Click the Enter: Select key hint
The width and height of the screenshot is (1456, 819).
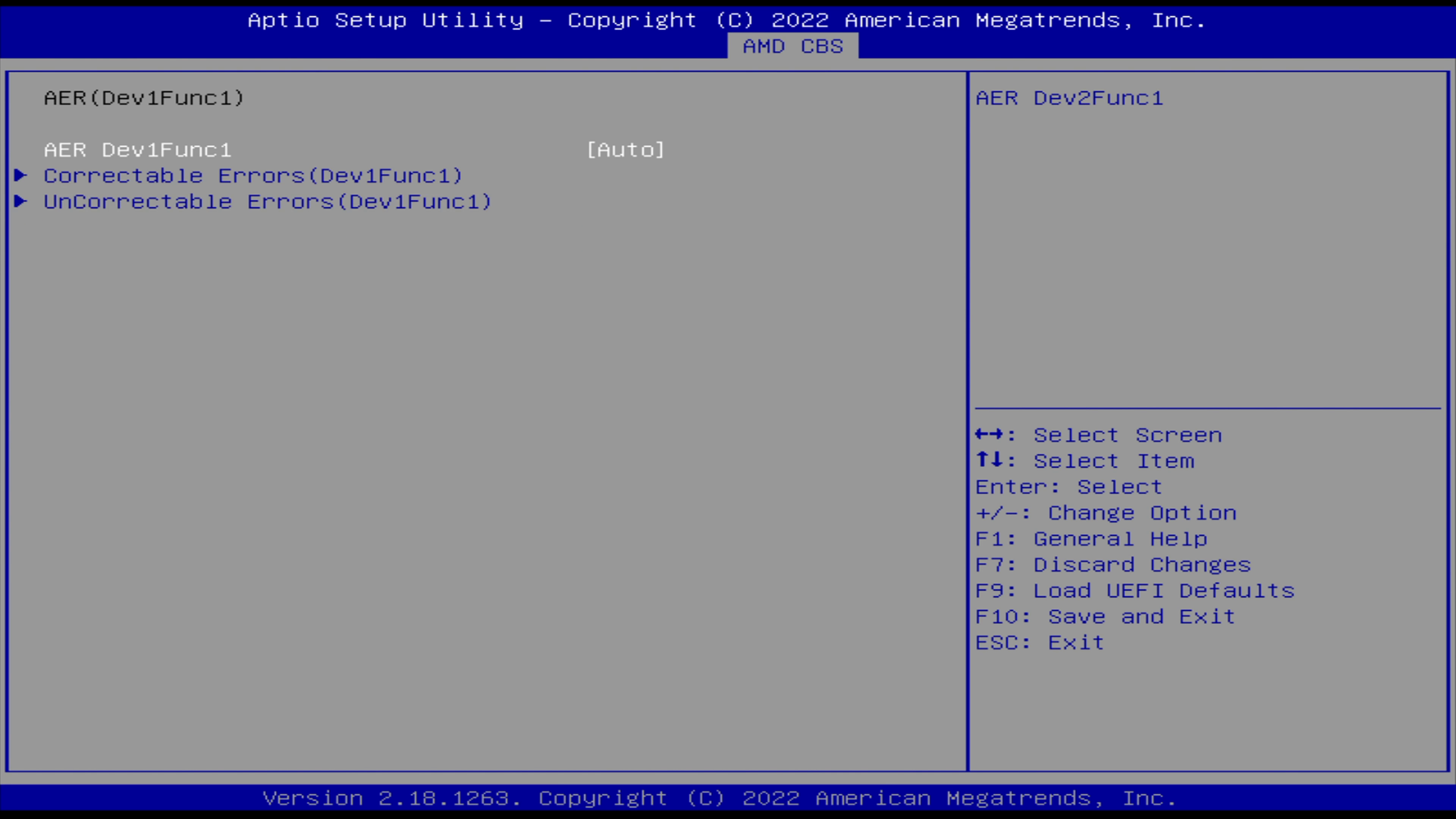[1069, 487]
